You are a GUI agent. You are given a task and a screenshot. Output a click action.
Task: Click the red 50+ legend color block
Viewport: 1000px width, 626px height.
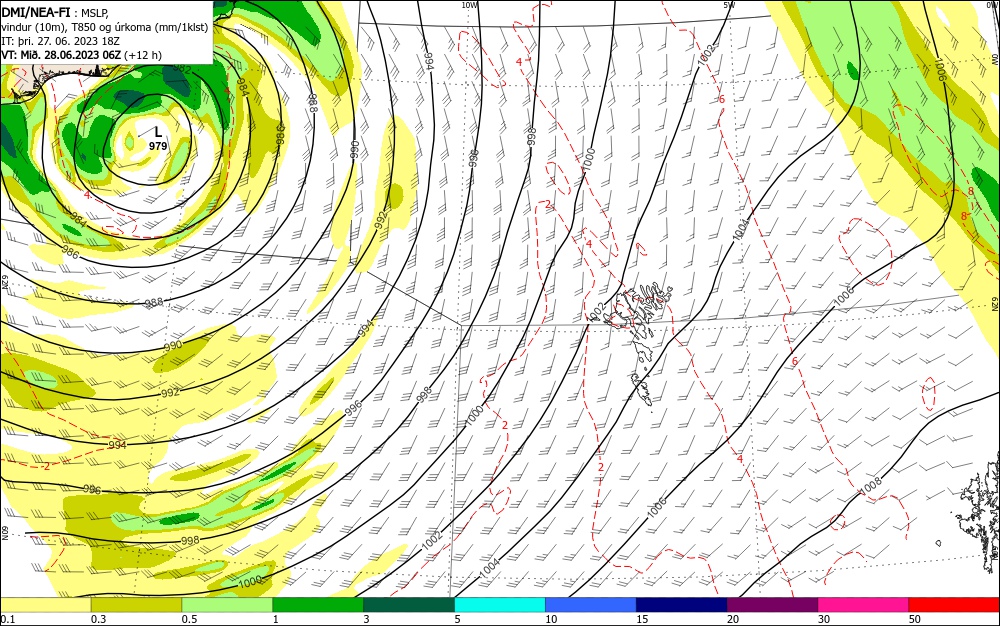click(x=954, y=605)
